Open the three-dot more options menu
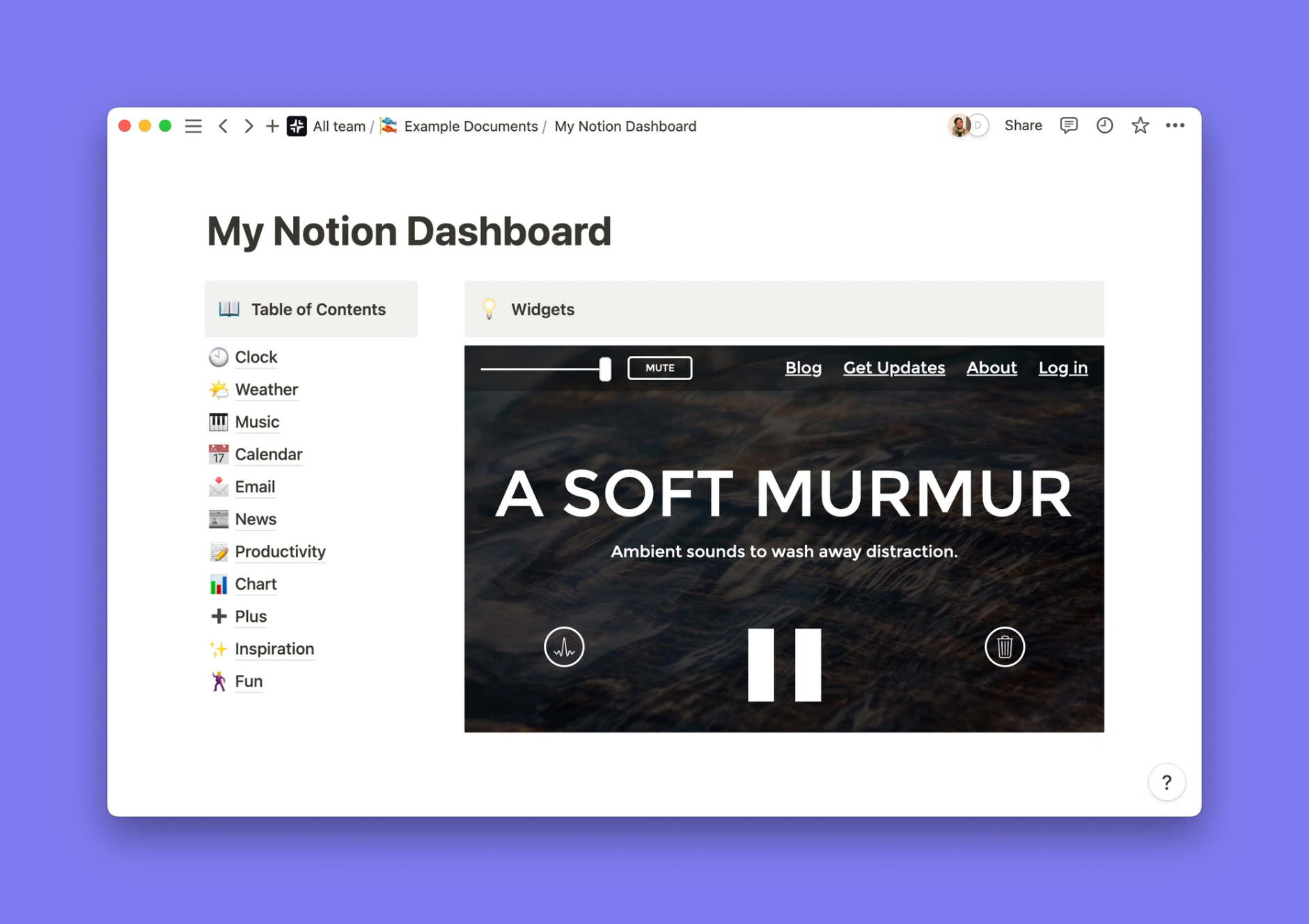The width and height of the screenshot is (1309, 924). point(1175,125)
